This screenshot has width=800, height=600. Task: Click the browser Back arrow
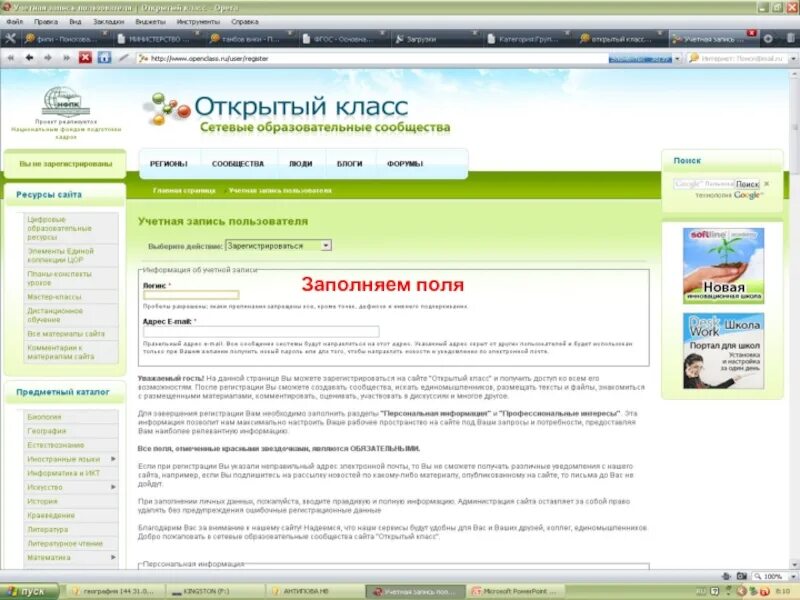[x=30, y=58]
